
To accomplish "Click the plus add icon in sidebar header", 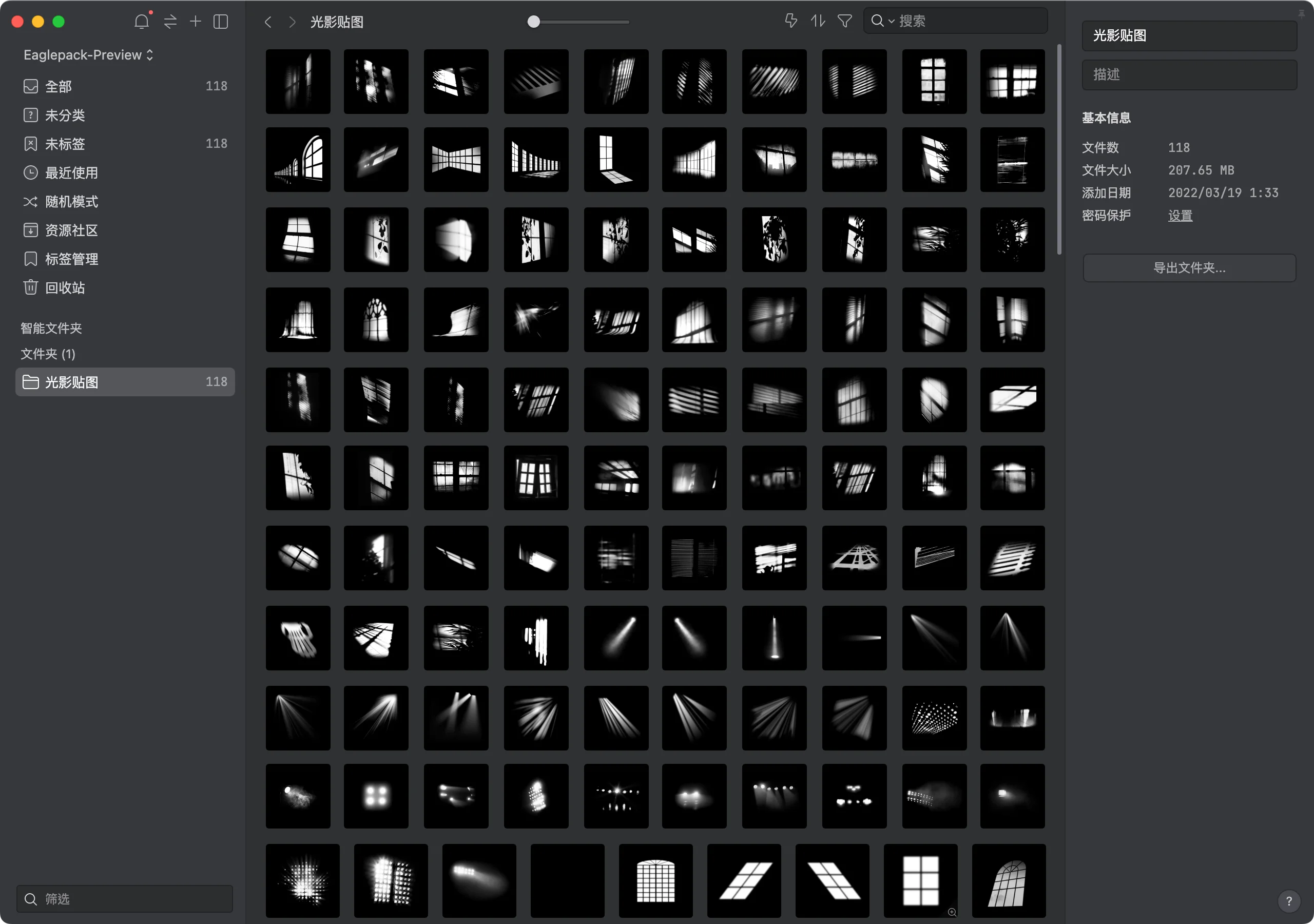I will pos(196,22).
